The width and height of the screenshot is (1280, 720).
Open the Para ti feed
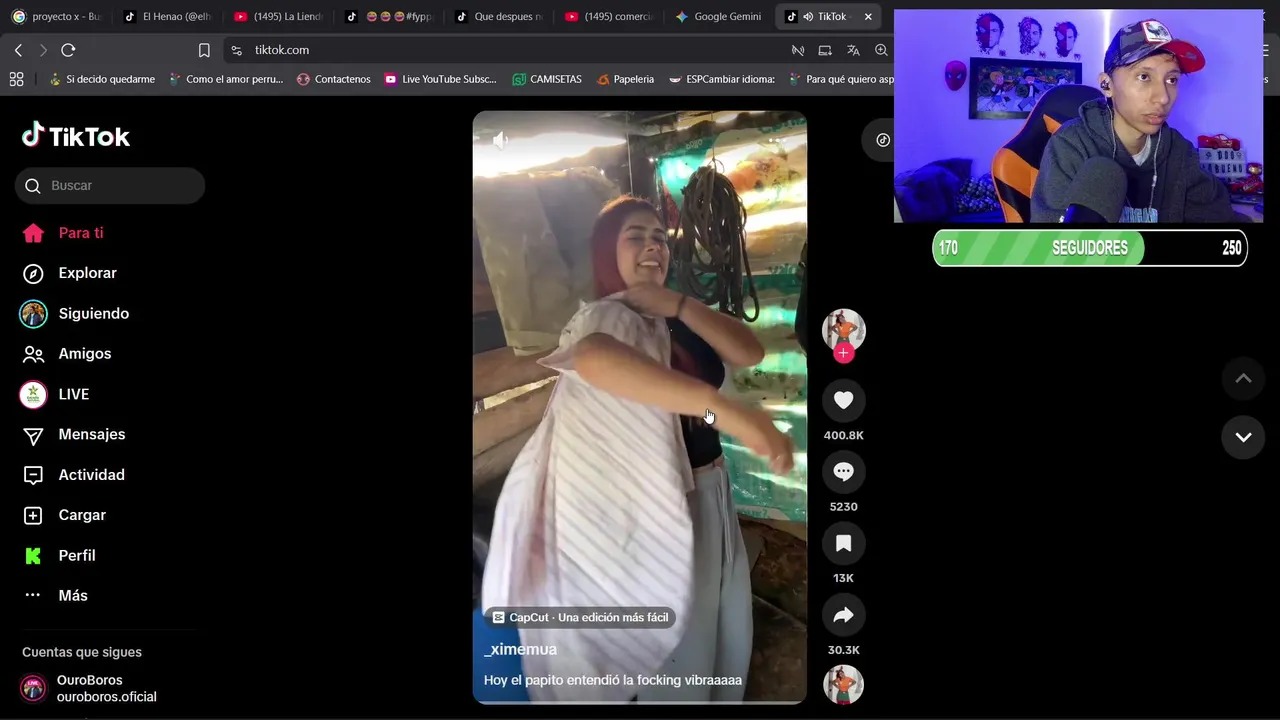coord(64,233)
